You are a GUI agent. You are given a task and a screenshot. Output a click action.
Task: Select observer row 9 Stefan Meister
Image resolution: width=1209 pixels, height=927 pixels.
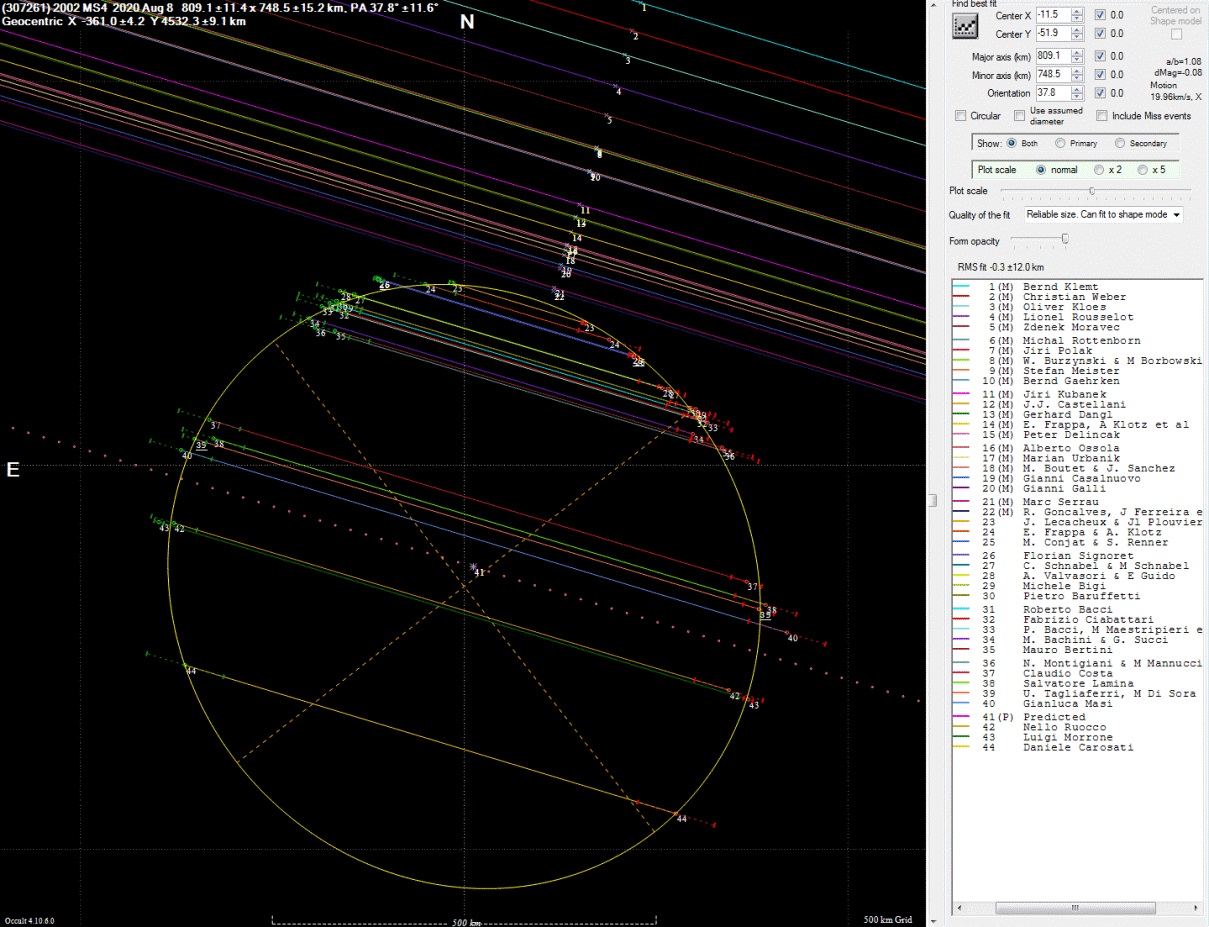[1078, 371]
